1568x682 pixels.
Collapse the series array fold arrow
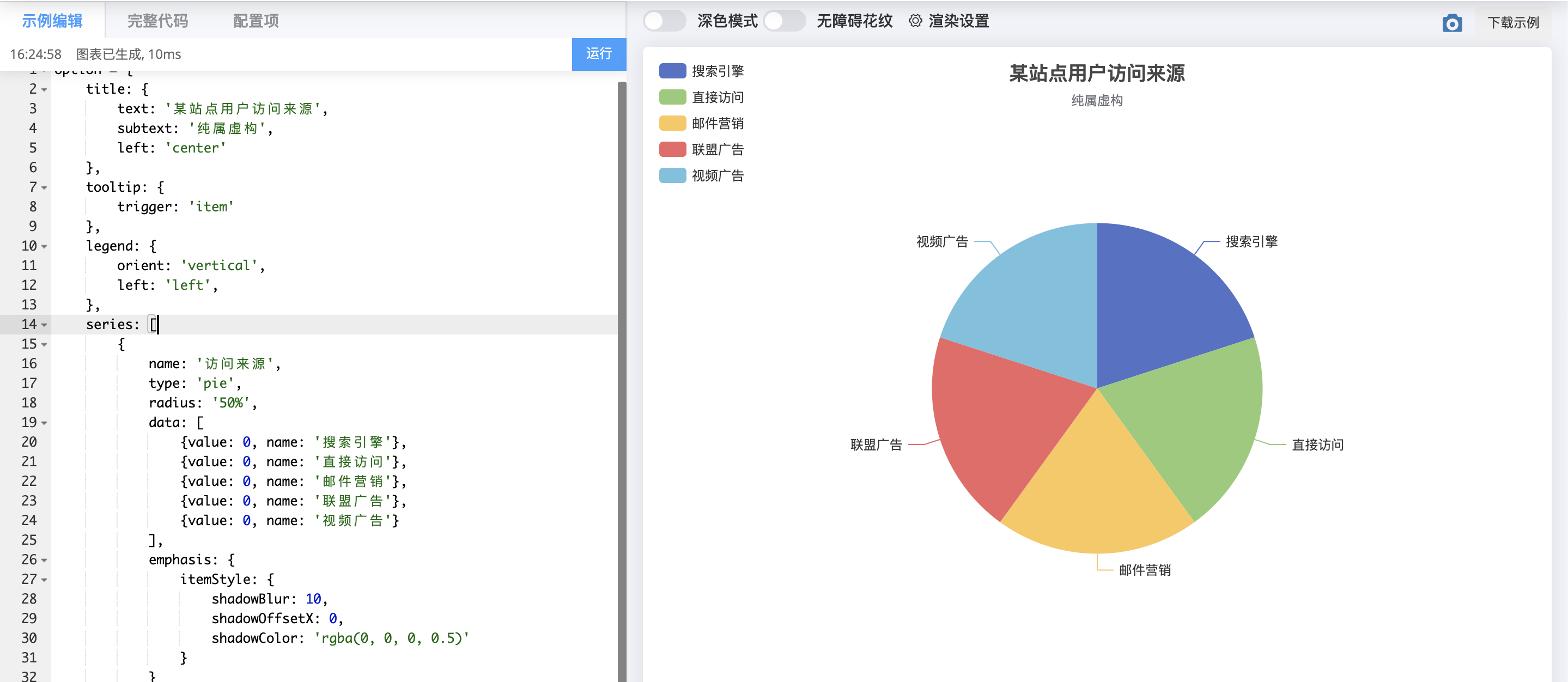(x=45, y=326)
